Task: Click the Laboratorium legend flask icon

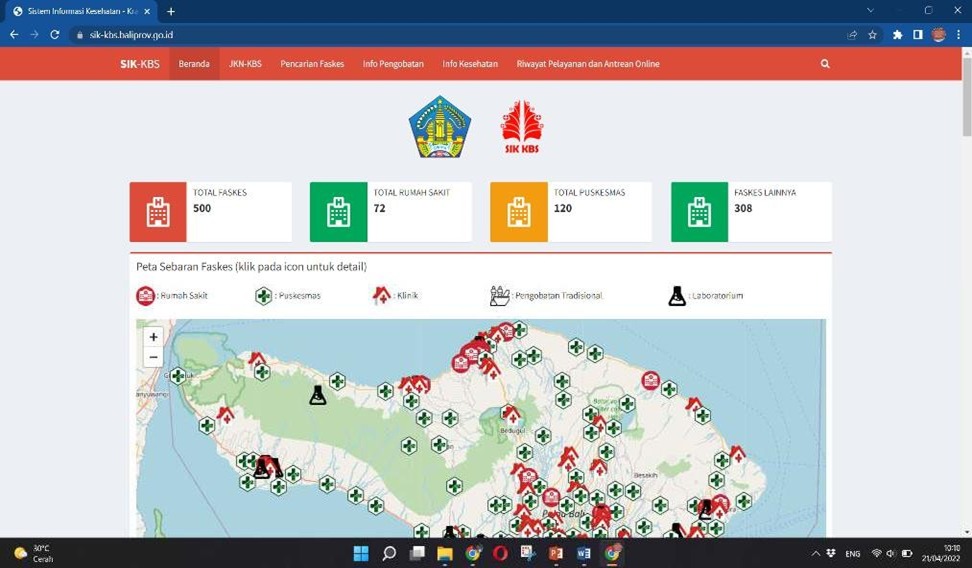Action: (677, 296)
